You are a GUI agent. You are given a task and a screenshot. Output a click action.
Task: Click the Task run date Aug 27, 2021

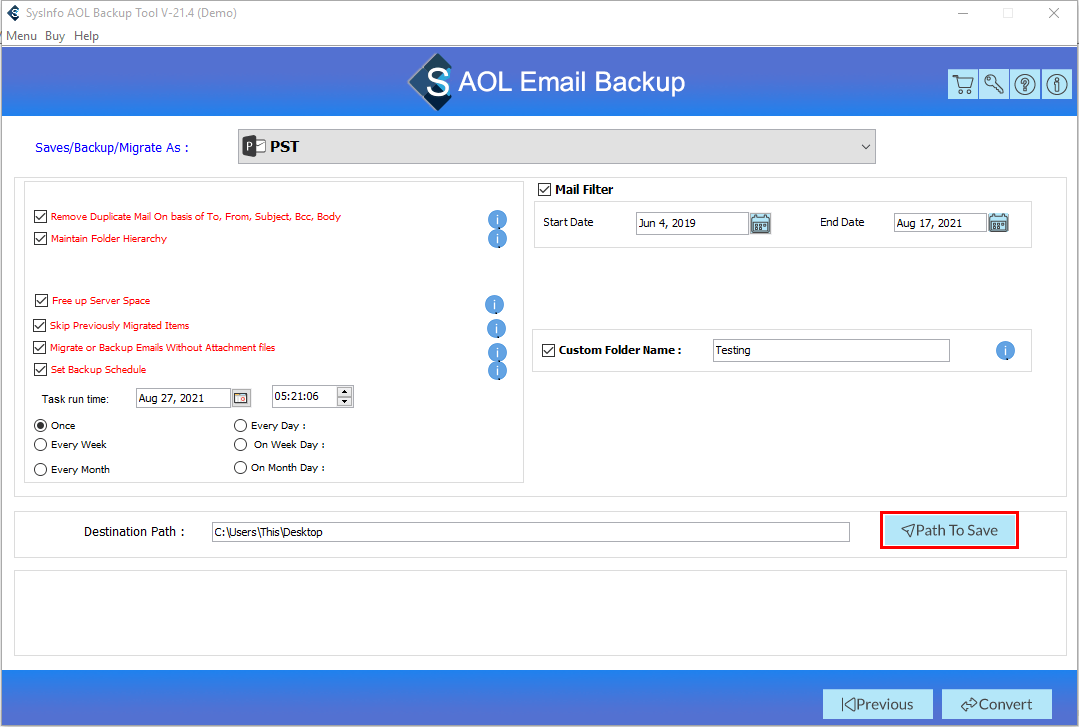coord(183,398)
